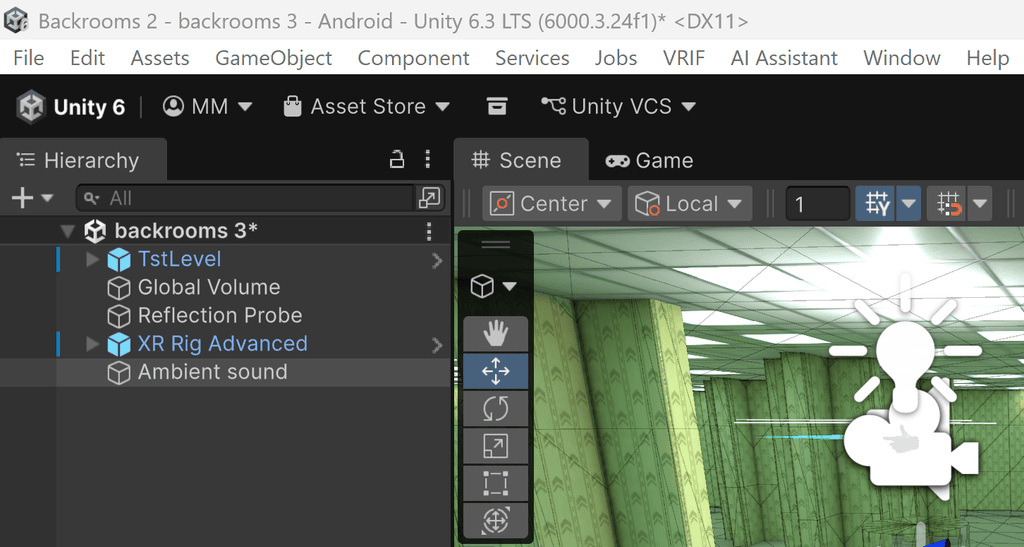This screenshot has width=1024, height=547.
Task: Open the Services menu
Action: [x=532, y=58]
